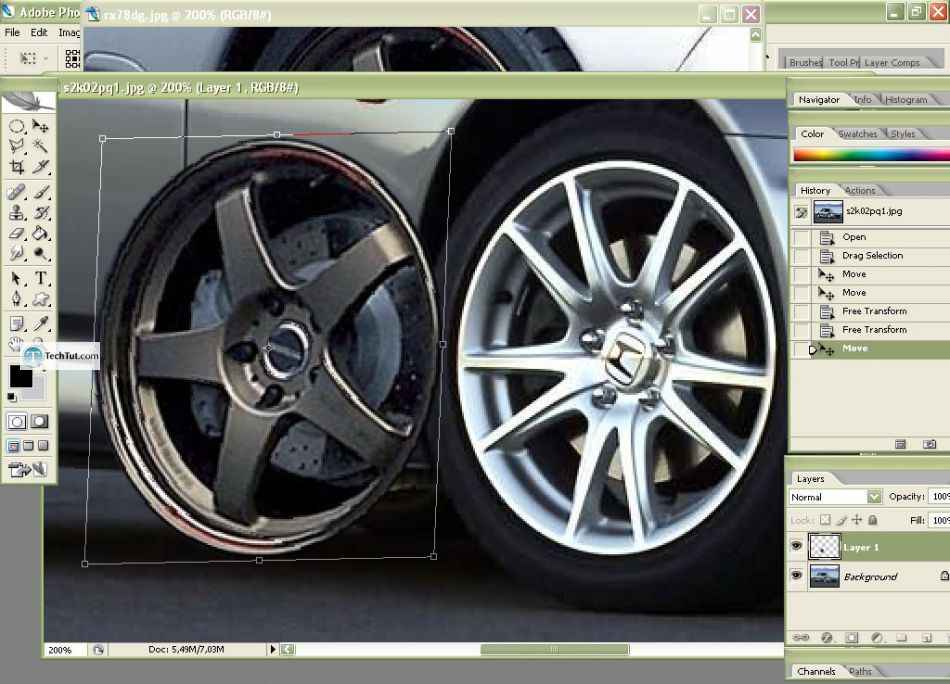Click the foreground color black swatch

(x=21, y=376)
